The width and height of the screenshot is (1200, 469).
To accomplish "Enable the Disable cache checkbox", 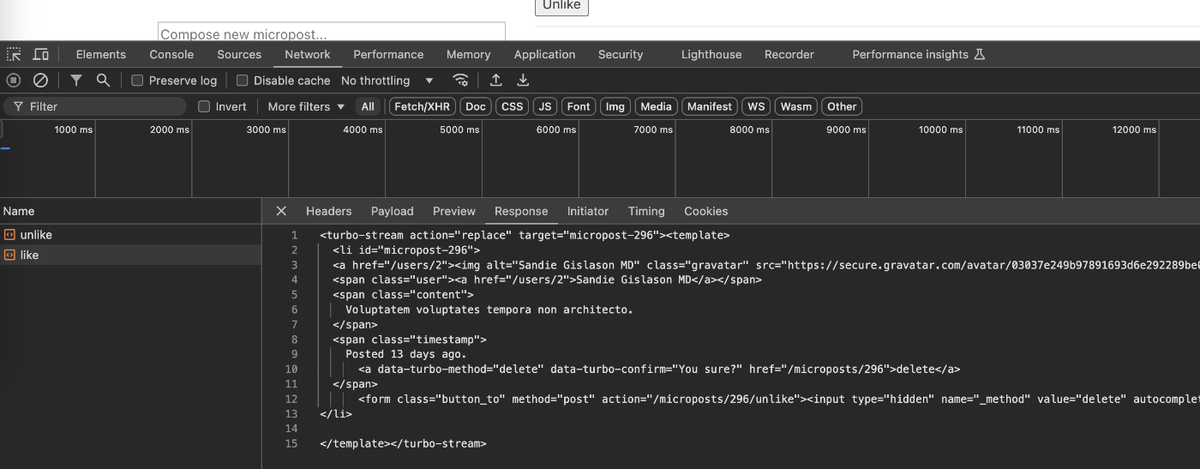I will click(242, 81).
